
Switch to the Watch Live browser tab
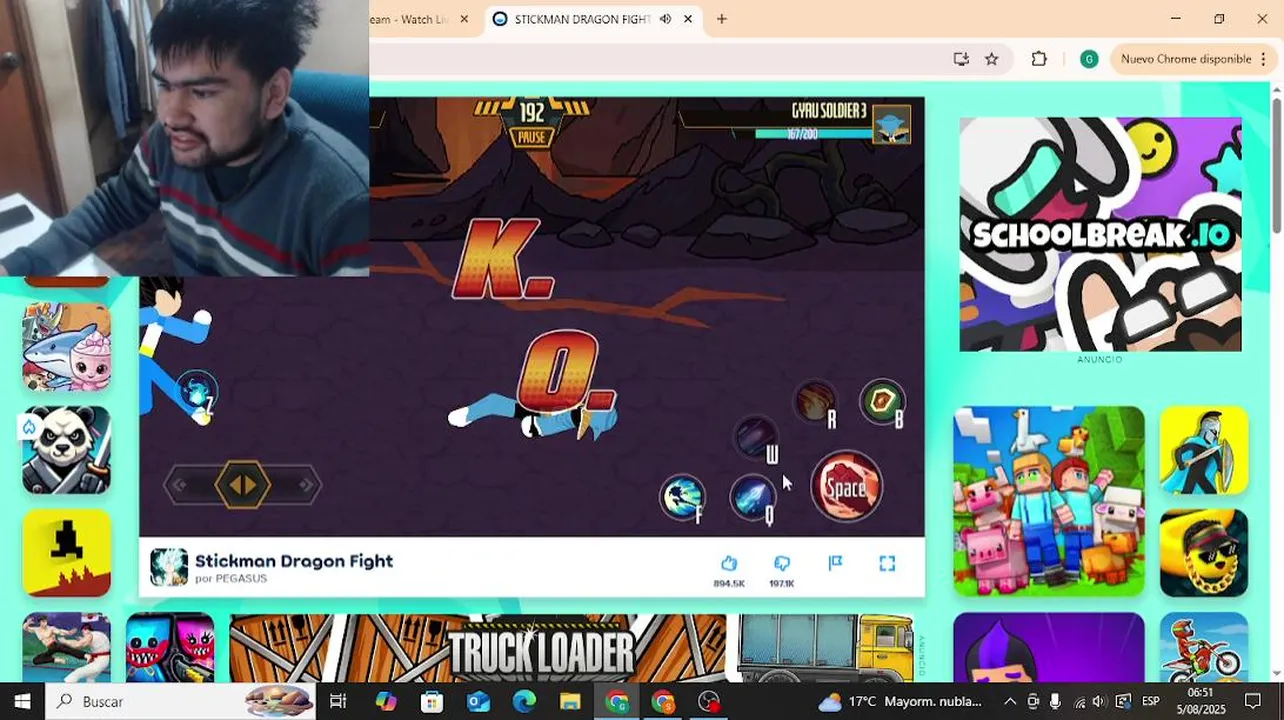click(x=410, y=19)
